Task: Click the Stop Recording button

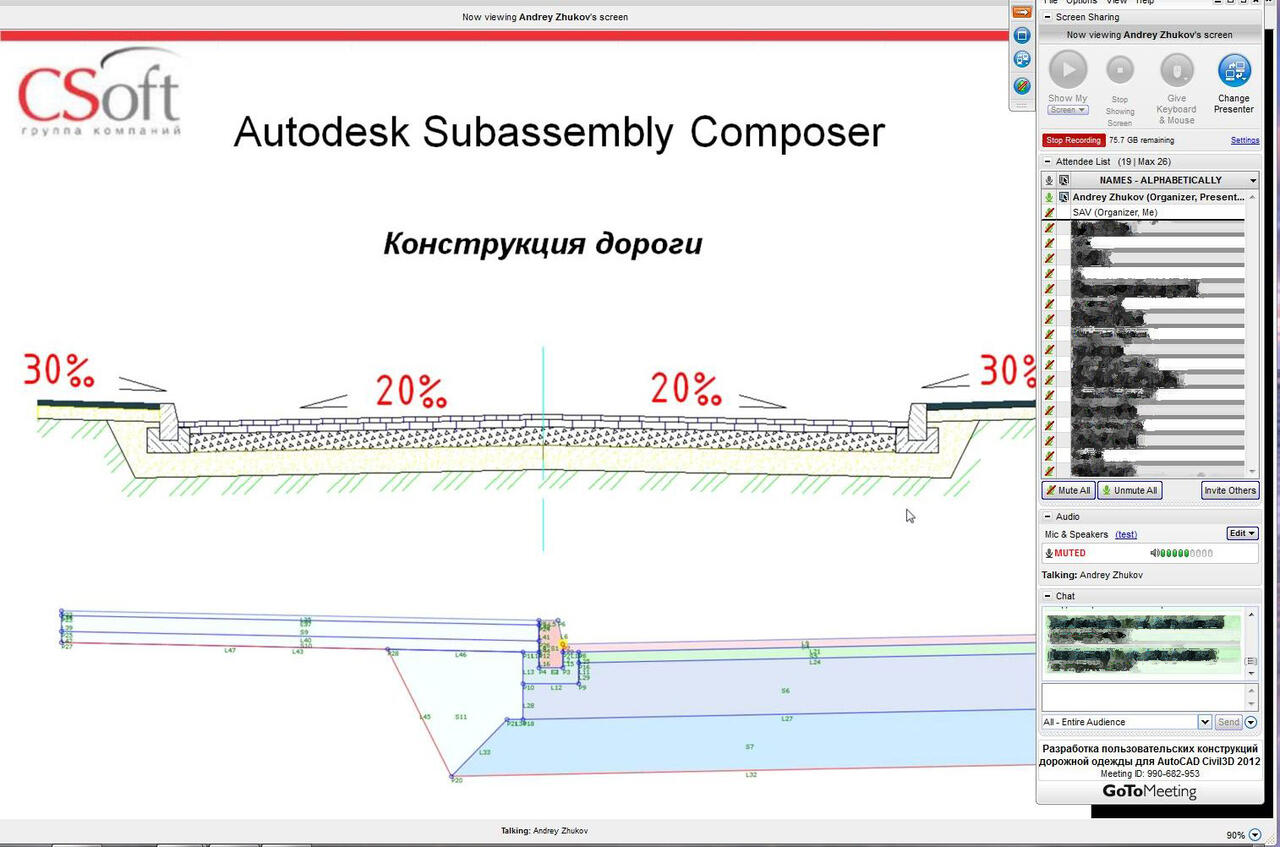Action: [1074, 140]
